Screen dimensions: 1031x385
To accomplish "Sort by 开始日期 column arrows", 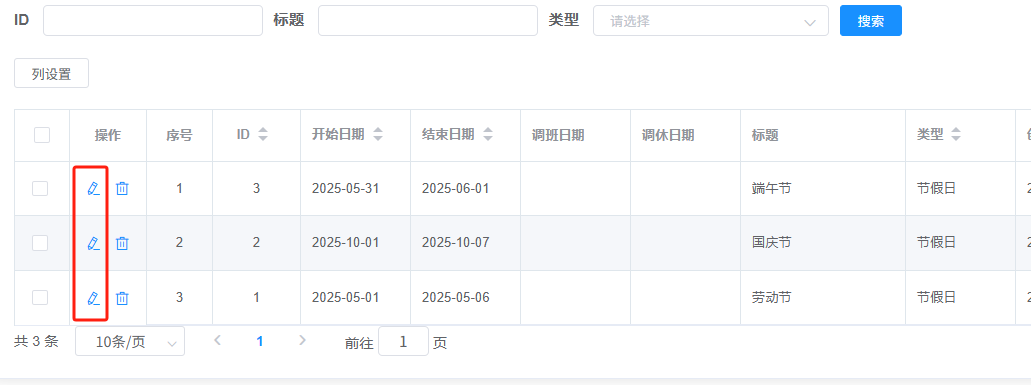I will coord(378,135).
